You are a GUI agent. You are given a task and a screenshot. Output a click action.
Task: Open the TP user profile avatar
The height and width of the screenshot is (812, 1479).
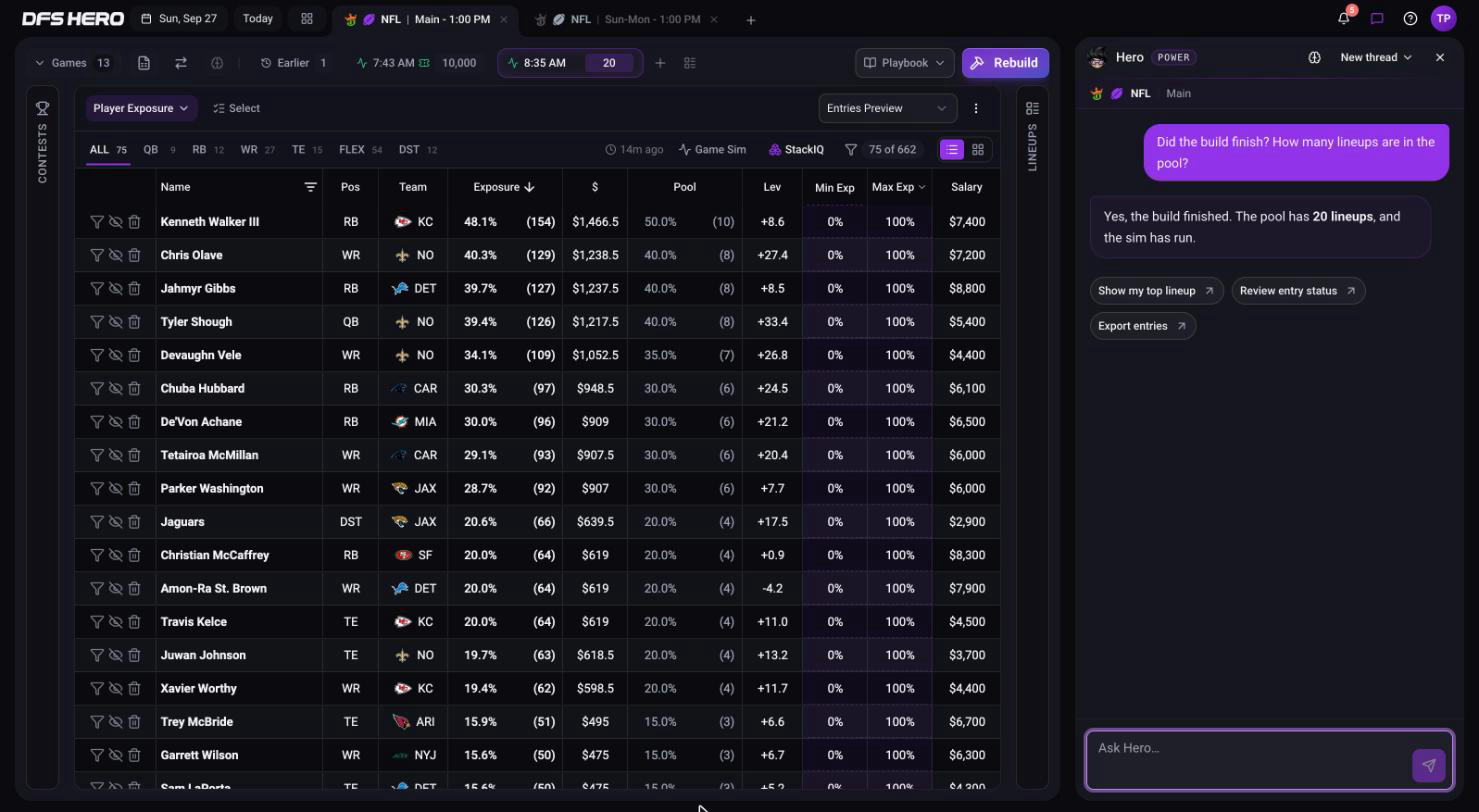click(x=1443, y=18)
